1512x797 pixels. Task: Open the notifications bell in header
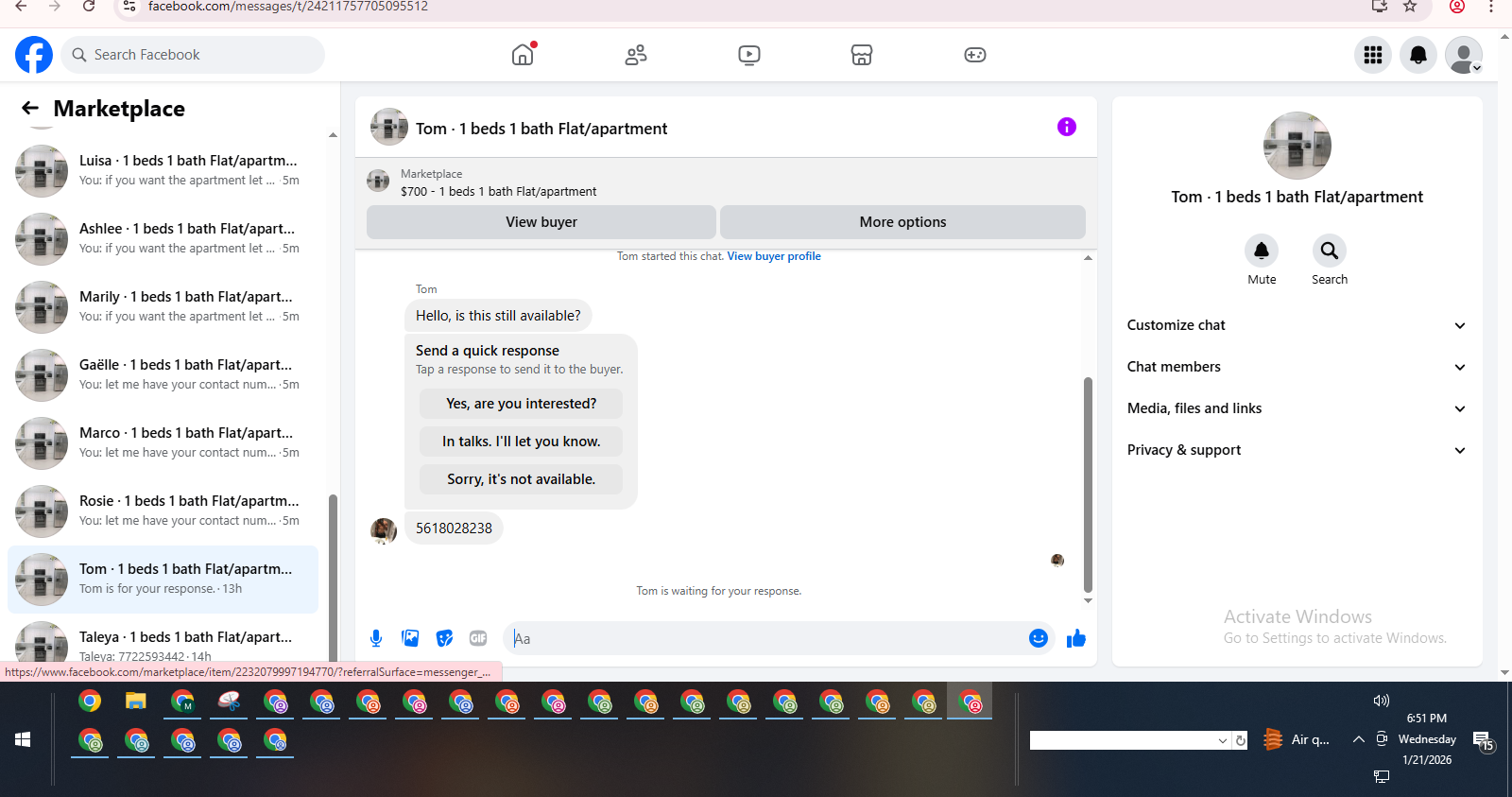click(1418, 55)
